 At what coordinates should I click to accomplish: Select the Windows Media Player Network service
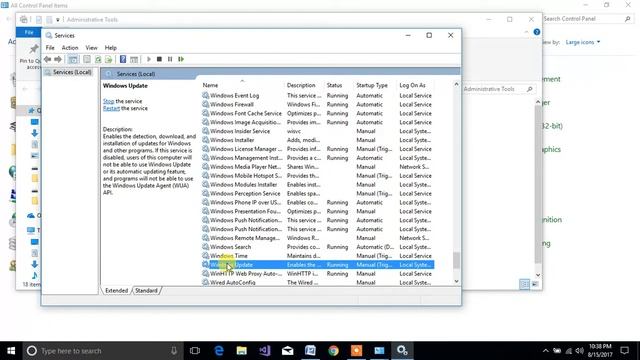click(318, 167)
